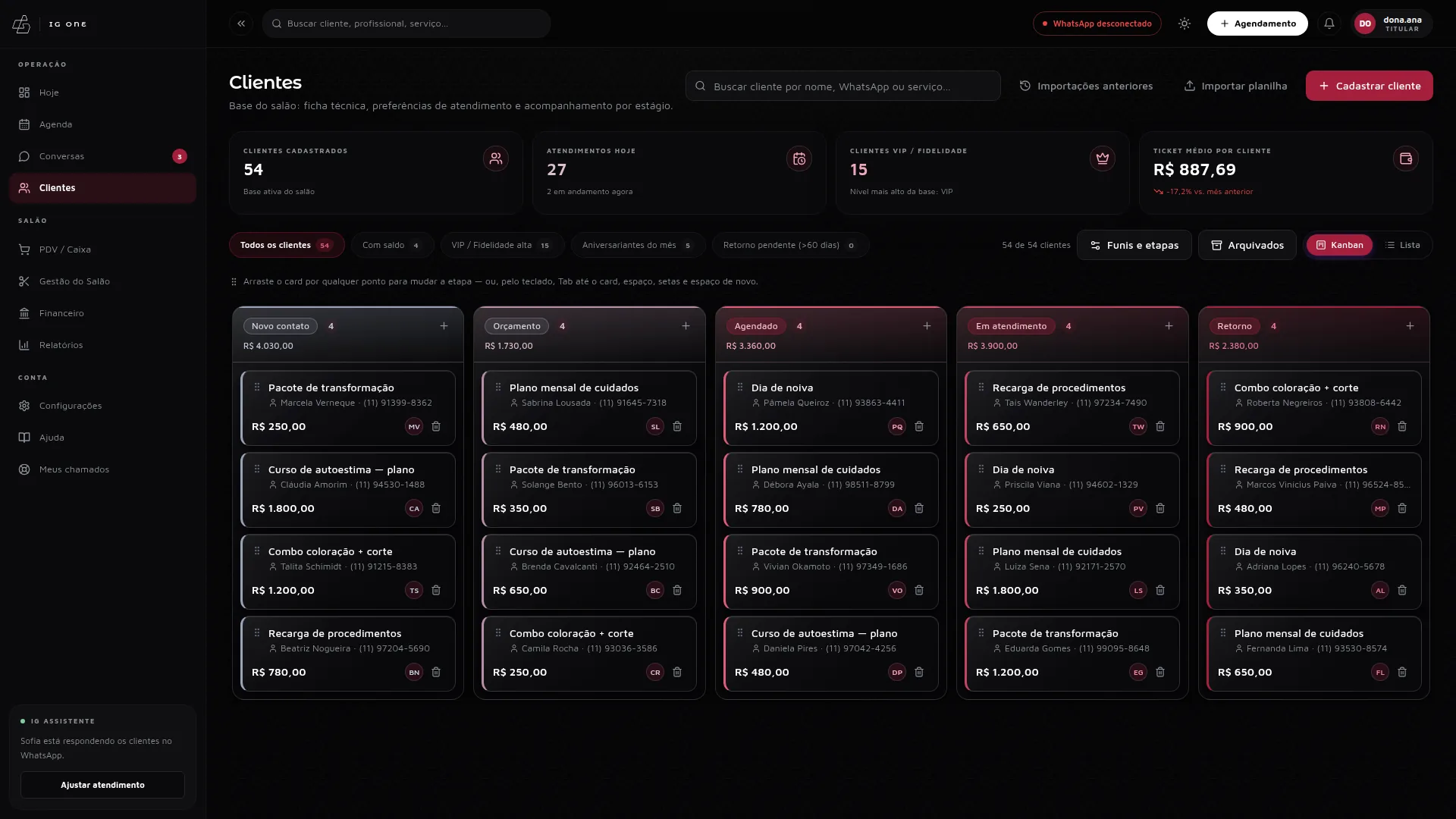The image size is (1456, 819).
Task: Click the trash icon on Tais Wanderley card
Action: click(x=1160, y=426)
